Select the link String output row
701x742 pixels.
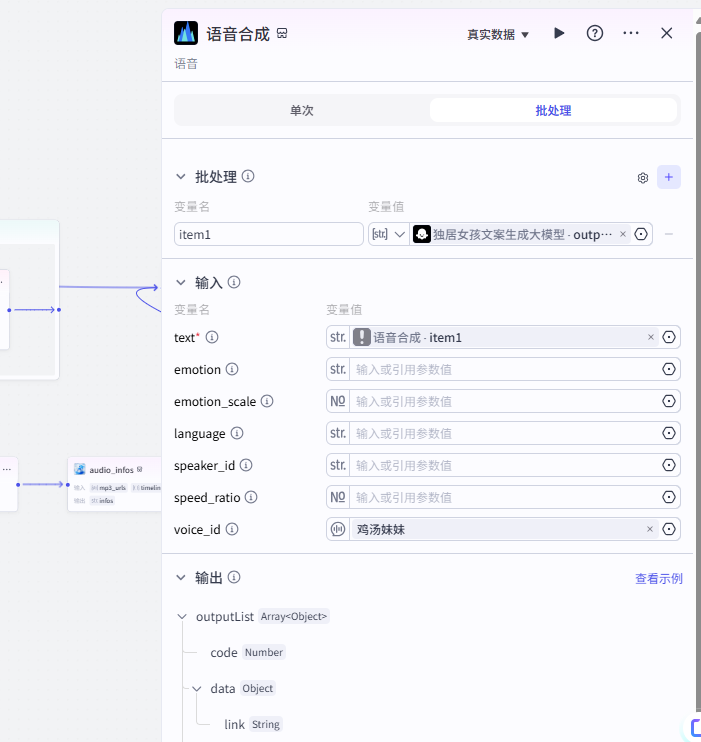point(253,724)
